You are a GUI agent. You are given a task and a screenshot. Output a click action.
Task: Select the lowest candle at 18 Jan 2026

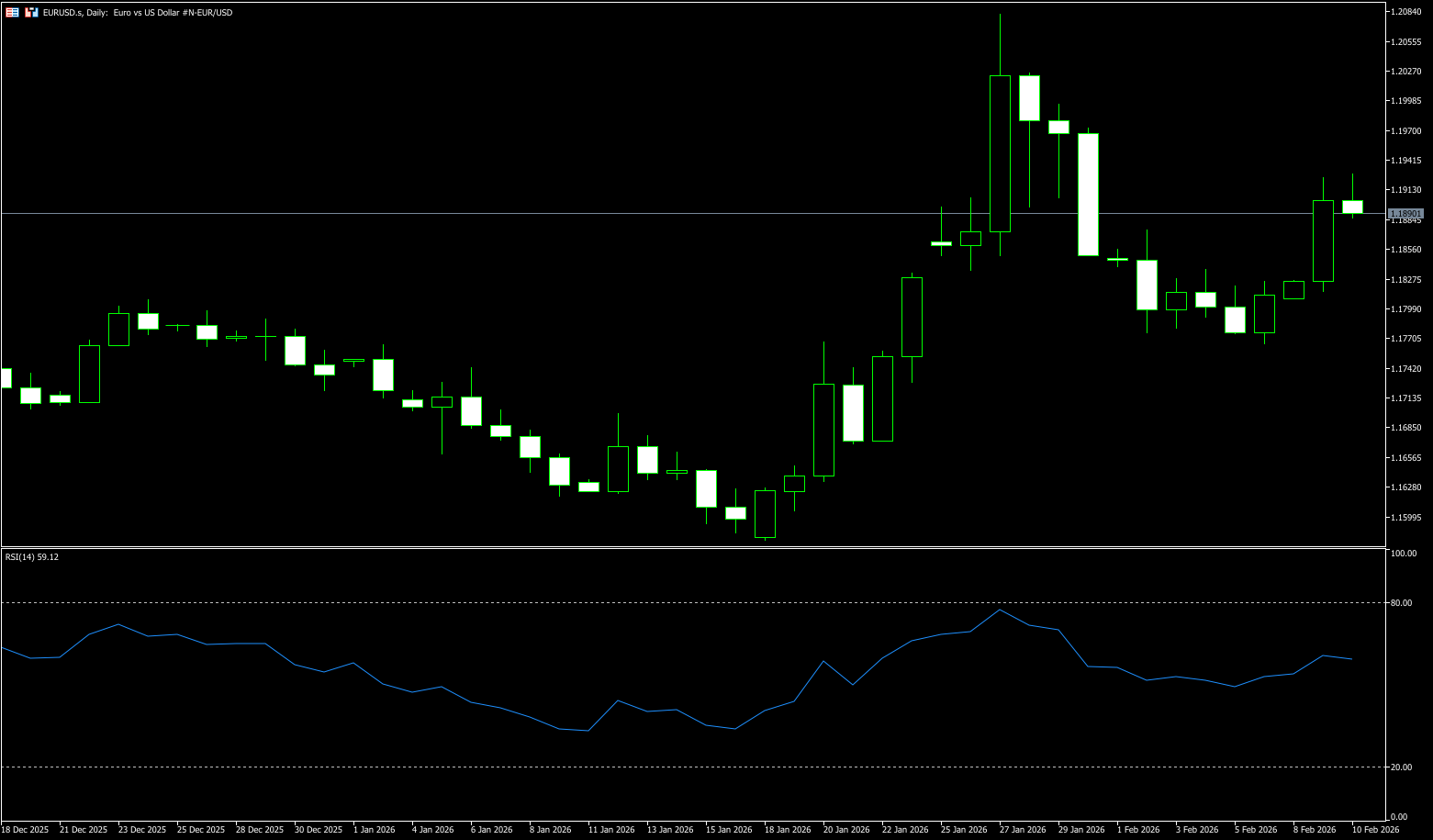pyautogui.click(x=765, y=514)
